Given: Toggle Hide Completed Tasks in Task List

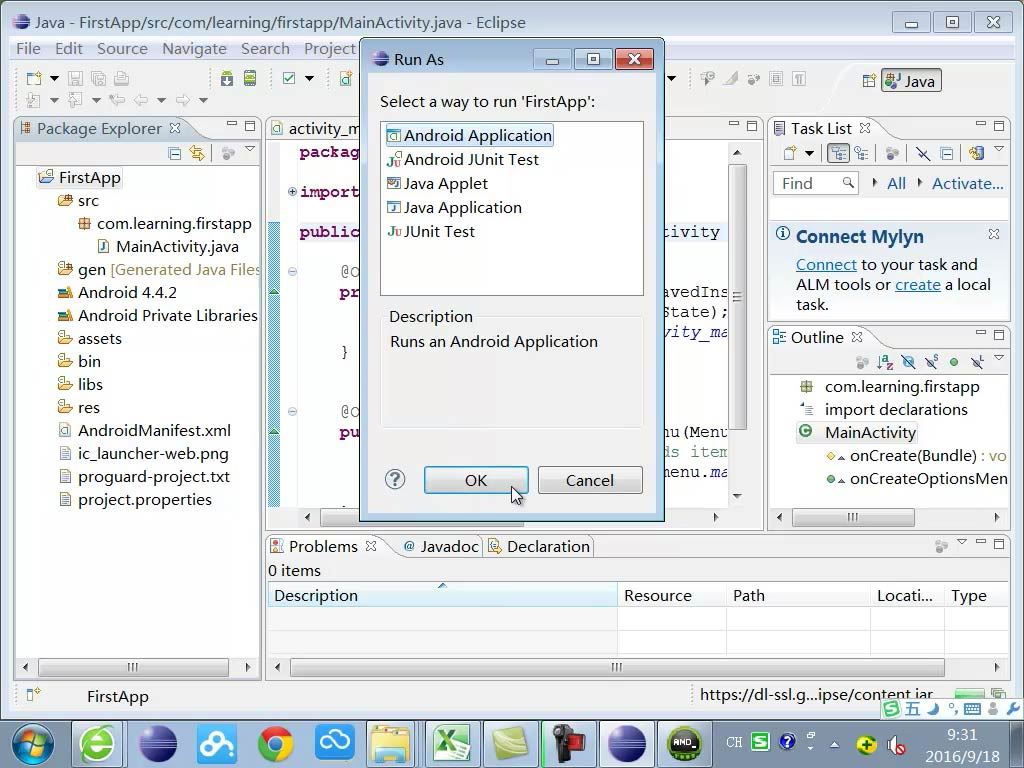Looking at the screenshot, I should [922, 153].
